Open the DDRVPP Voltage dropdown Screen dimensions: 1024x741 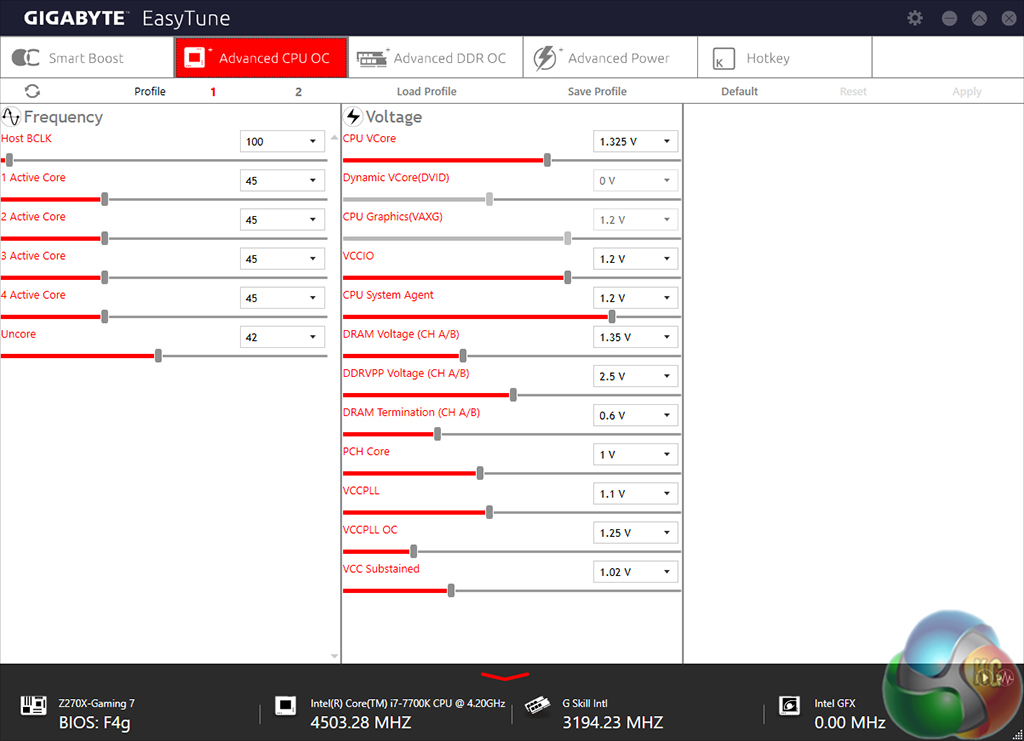[x=635, y=376]
